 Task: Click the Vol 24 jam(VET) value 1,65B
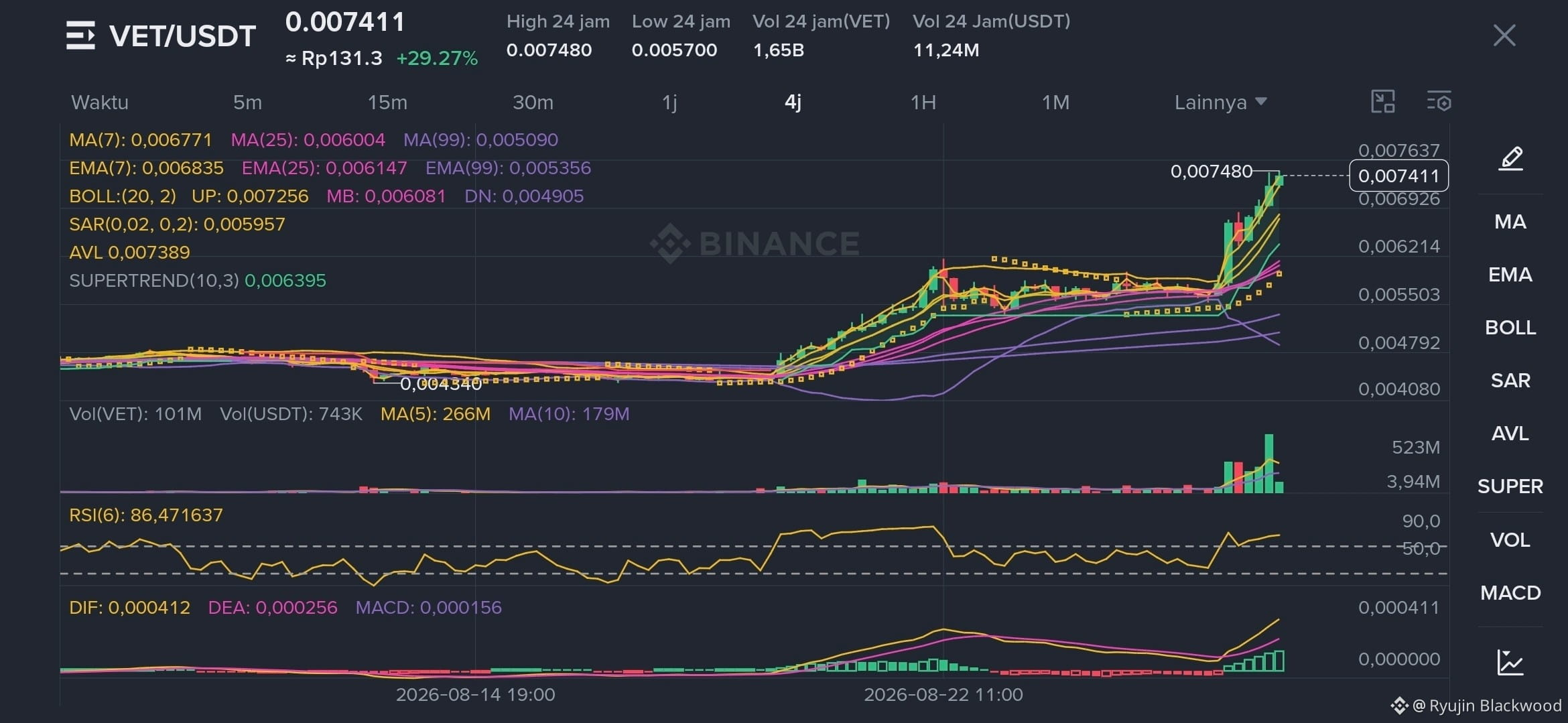tap(778, 50)
